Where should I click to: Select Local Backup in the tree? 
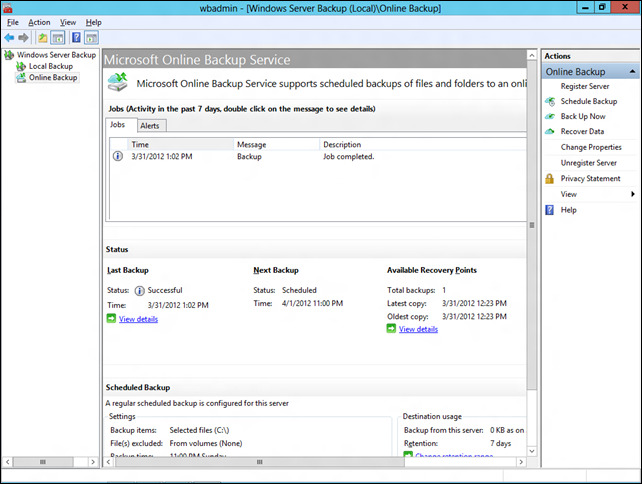(x=51, y=66)
